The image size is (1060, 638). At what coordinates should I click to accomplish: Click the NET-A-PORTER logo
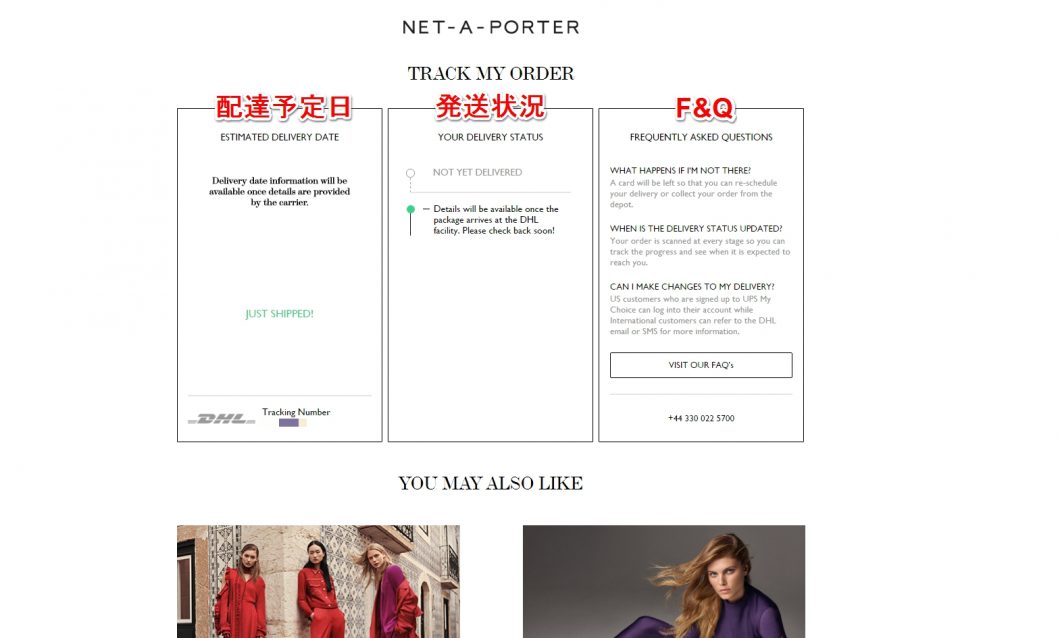coord(491,28)
